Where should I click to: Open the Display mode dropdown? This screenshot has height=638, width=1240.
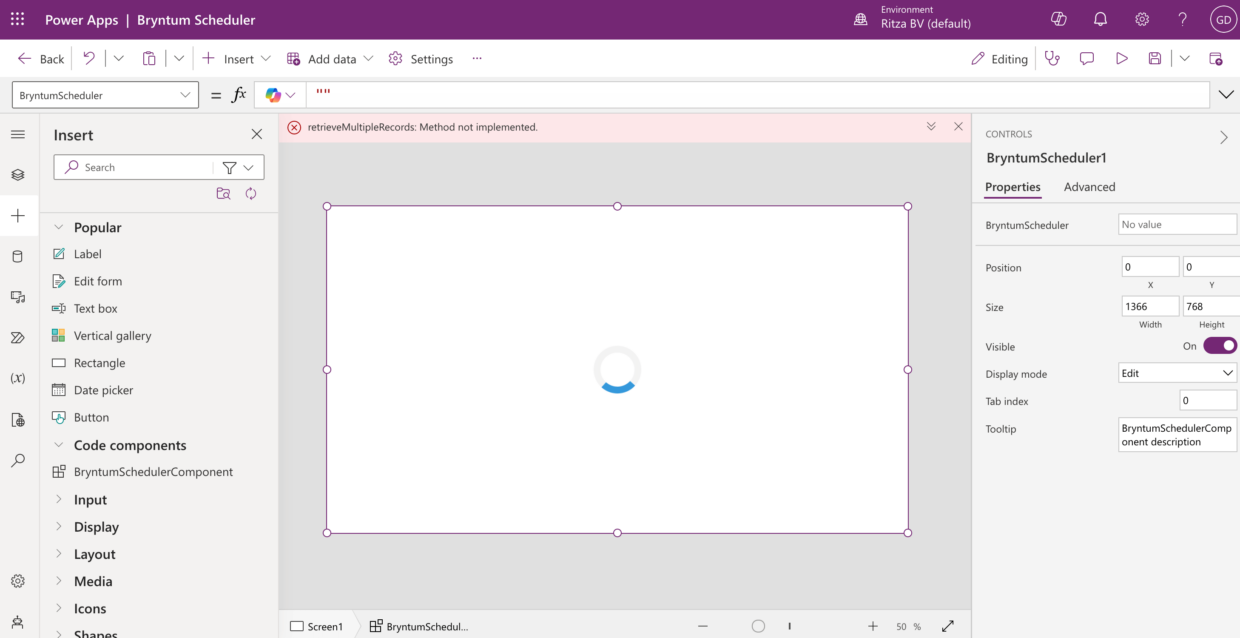(x=1177, y=373)
